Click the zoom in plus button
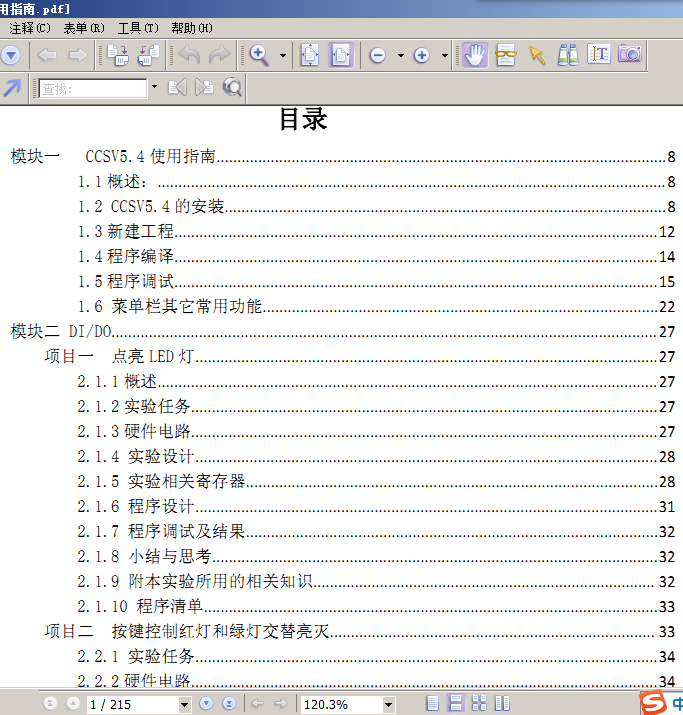This screenshot has height=715, width=683. click(x=422, y=56)
